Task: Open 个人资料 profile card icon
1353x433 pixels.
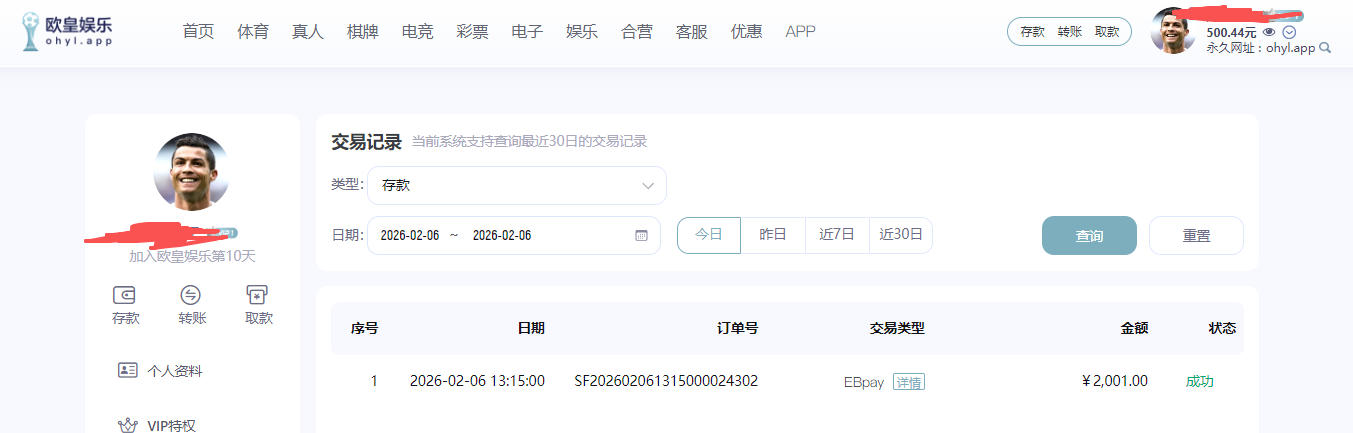Action: 127,370
